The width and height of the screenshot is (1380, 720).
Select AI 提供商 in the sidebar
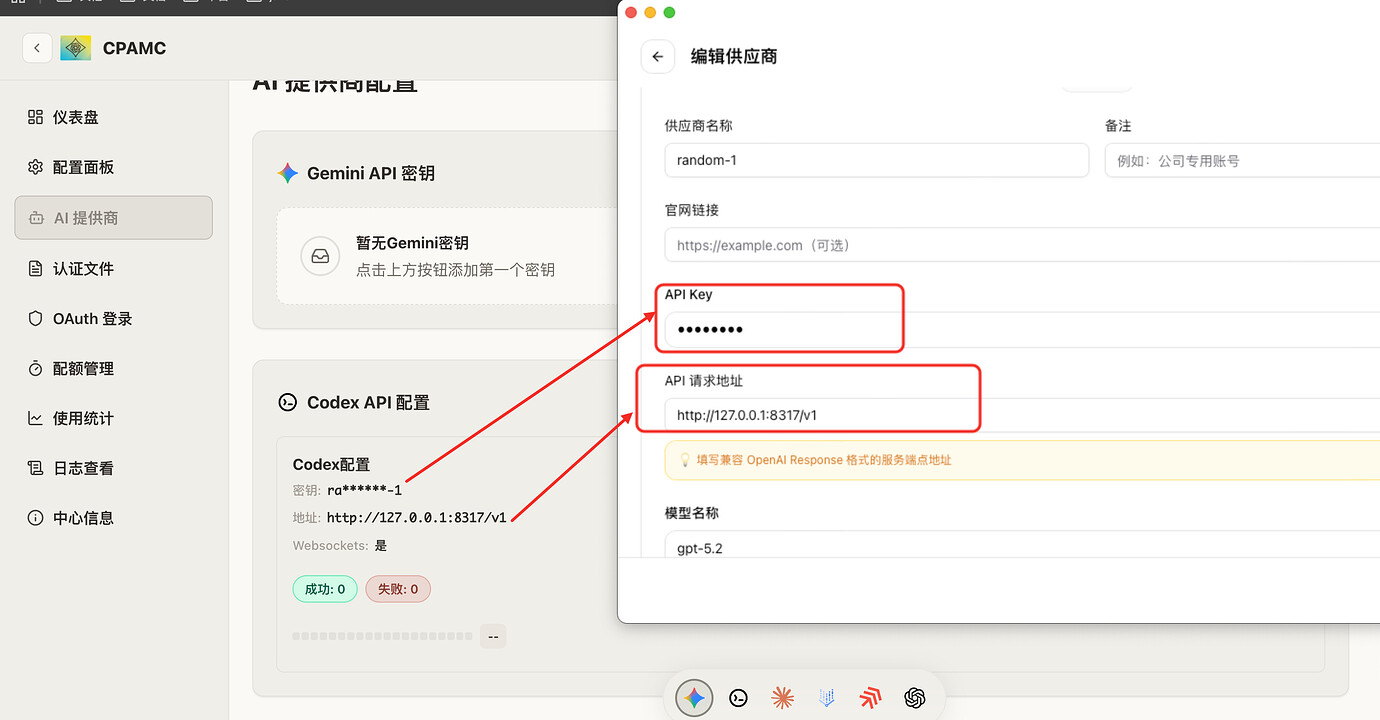point(113,218)
